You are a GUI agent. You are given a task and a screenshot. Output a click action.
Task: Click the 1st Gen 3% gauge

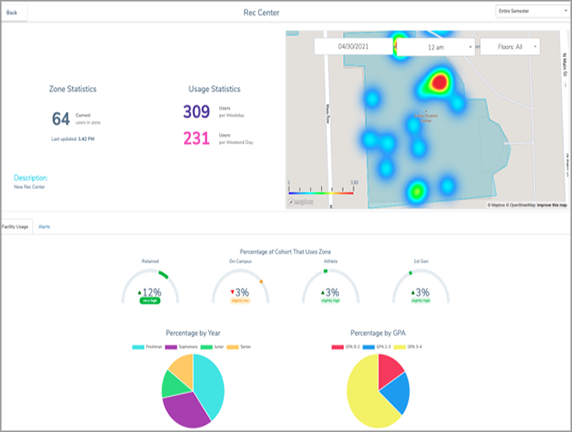tap(421, 286)
